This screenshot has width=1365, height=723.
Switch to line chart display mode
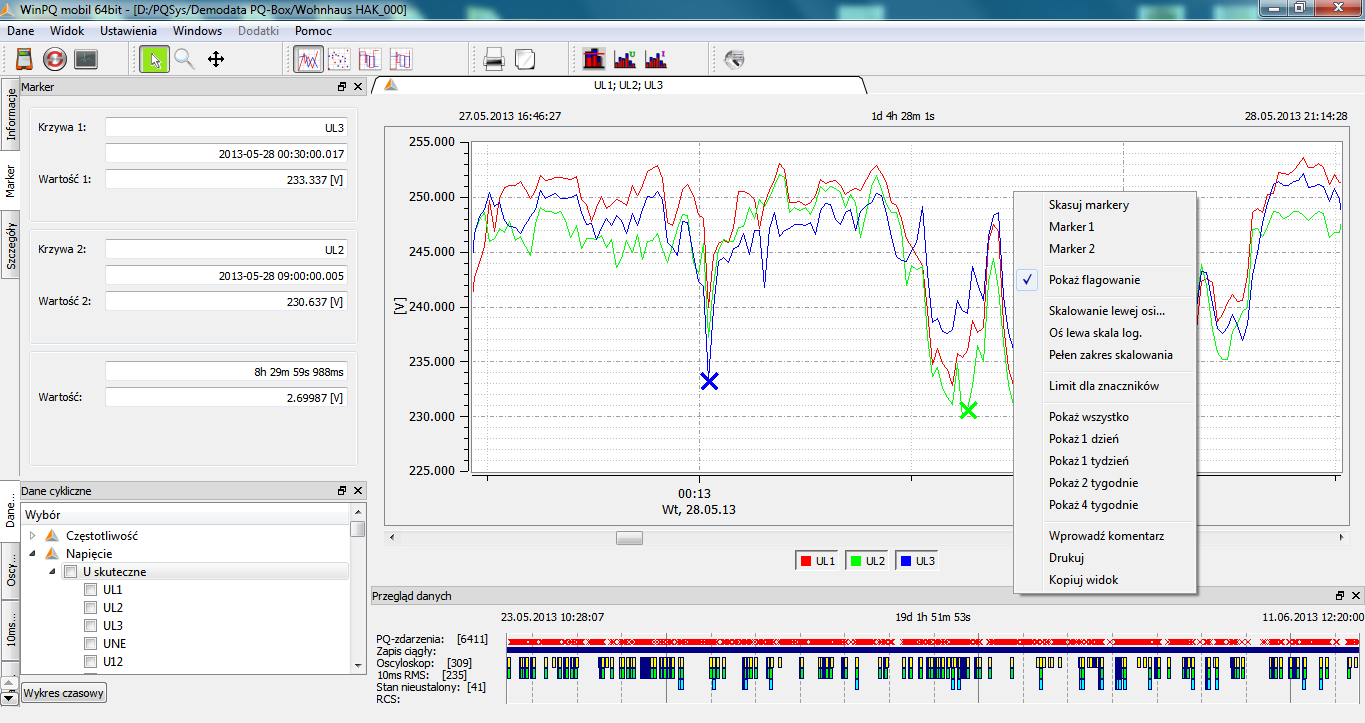pyautogui.click(x=309, y=59)
